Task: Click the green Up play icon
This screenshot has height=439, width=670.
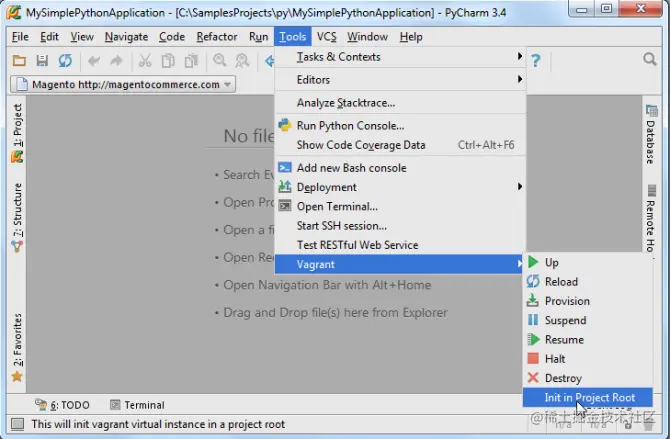Action: [x=533, y=262]
